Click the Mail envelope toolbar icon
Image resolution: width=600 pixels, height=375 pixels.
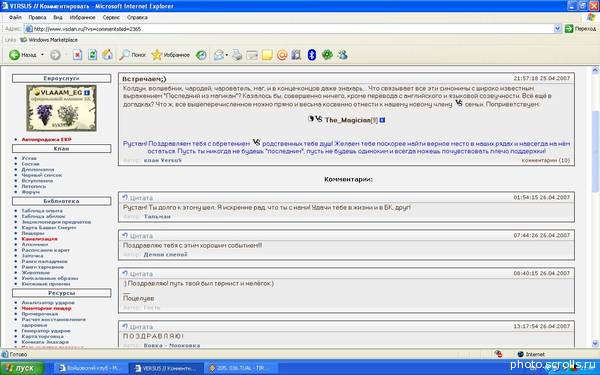[218, 55]
